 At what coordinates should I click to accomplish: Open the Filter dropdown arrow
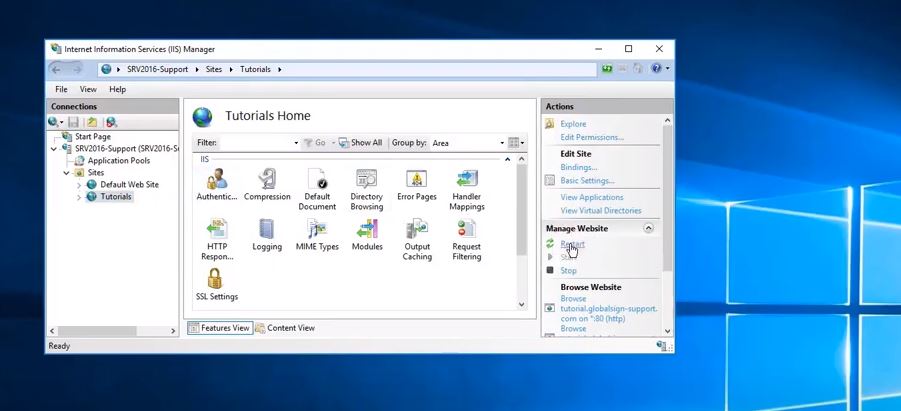point(296,143)
